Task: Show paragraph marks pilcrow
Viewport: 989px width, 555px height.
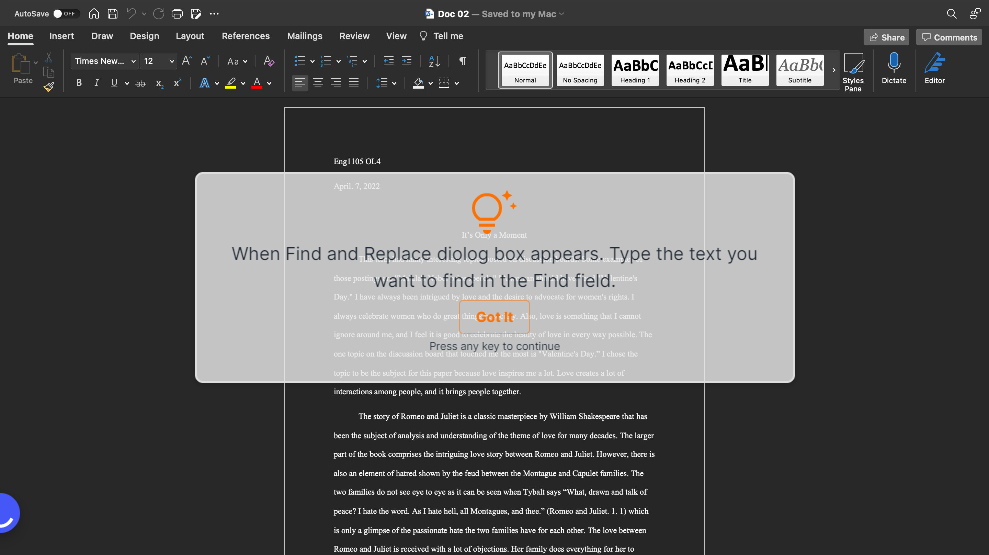Action: pyautogui.click(x=462, y=61)
